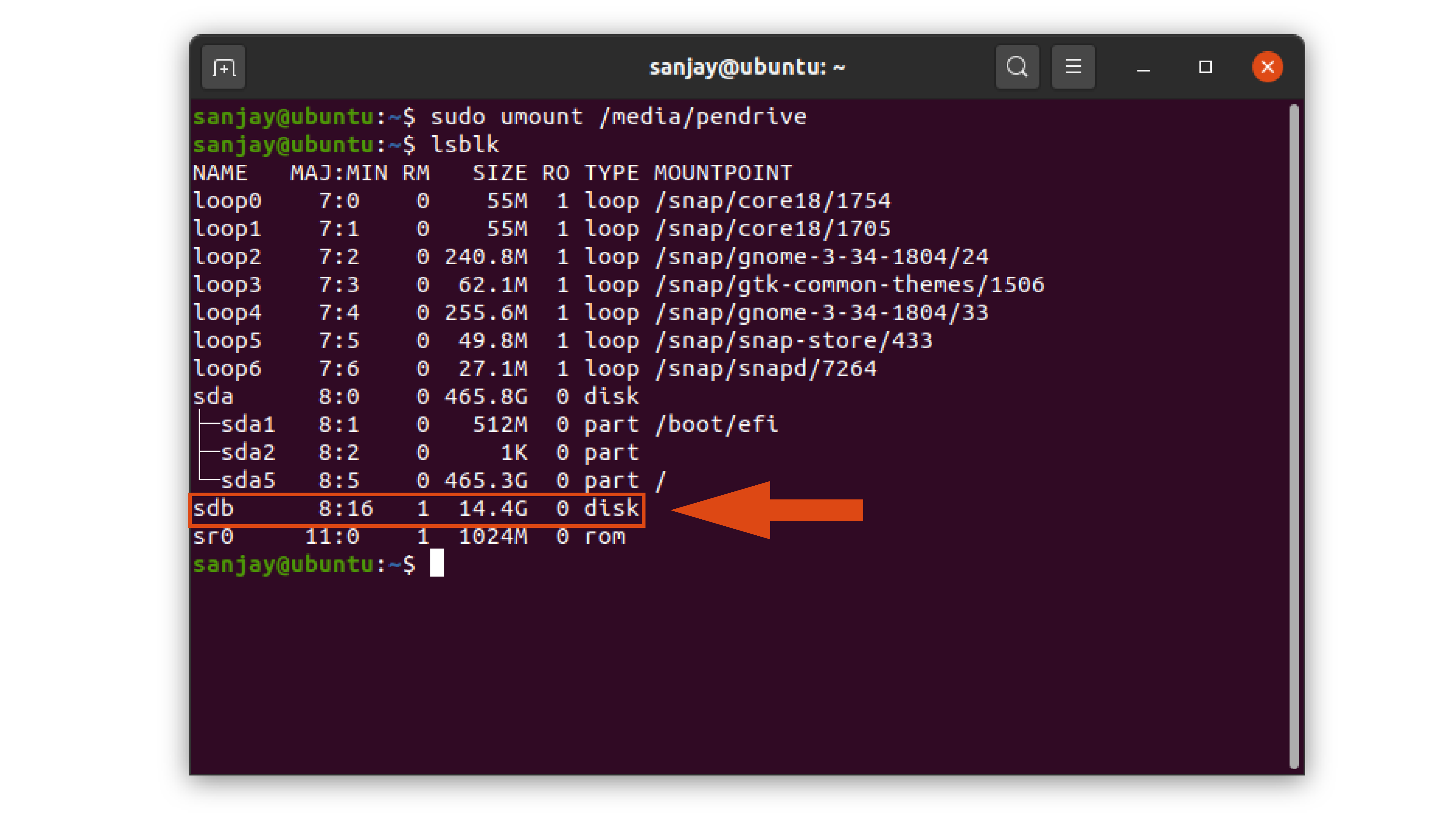Click the NAME column header text
The width and height of the screenshot is (1456, 819).
221,173
